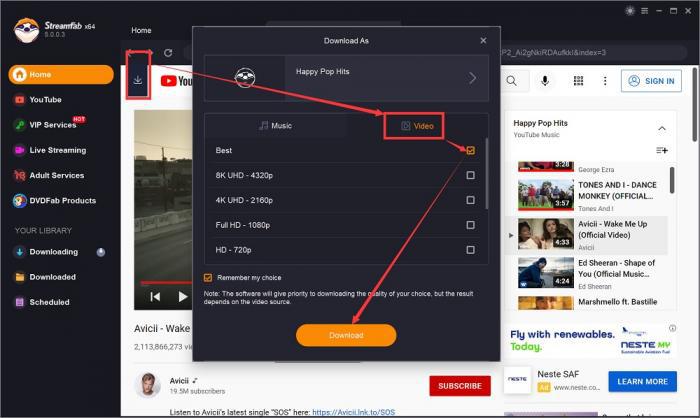Click the orange Download button
This screenshot has height=418, width=700.
point(346,335)
